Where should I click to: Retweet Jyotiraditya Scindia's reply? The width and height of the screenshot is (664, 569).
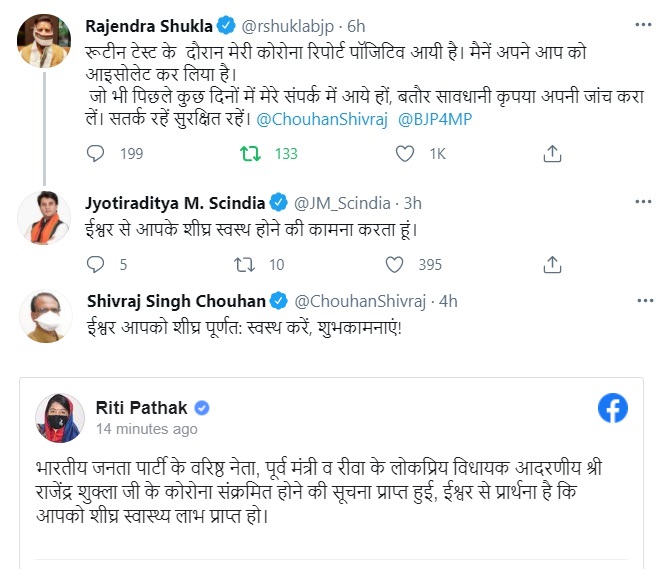(243, 265)
